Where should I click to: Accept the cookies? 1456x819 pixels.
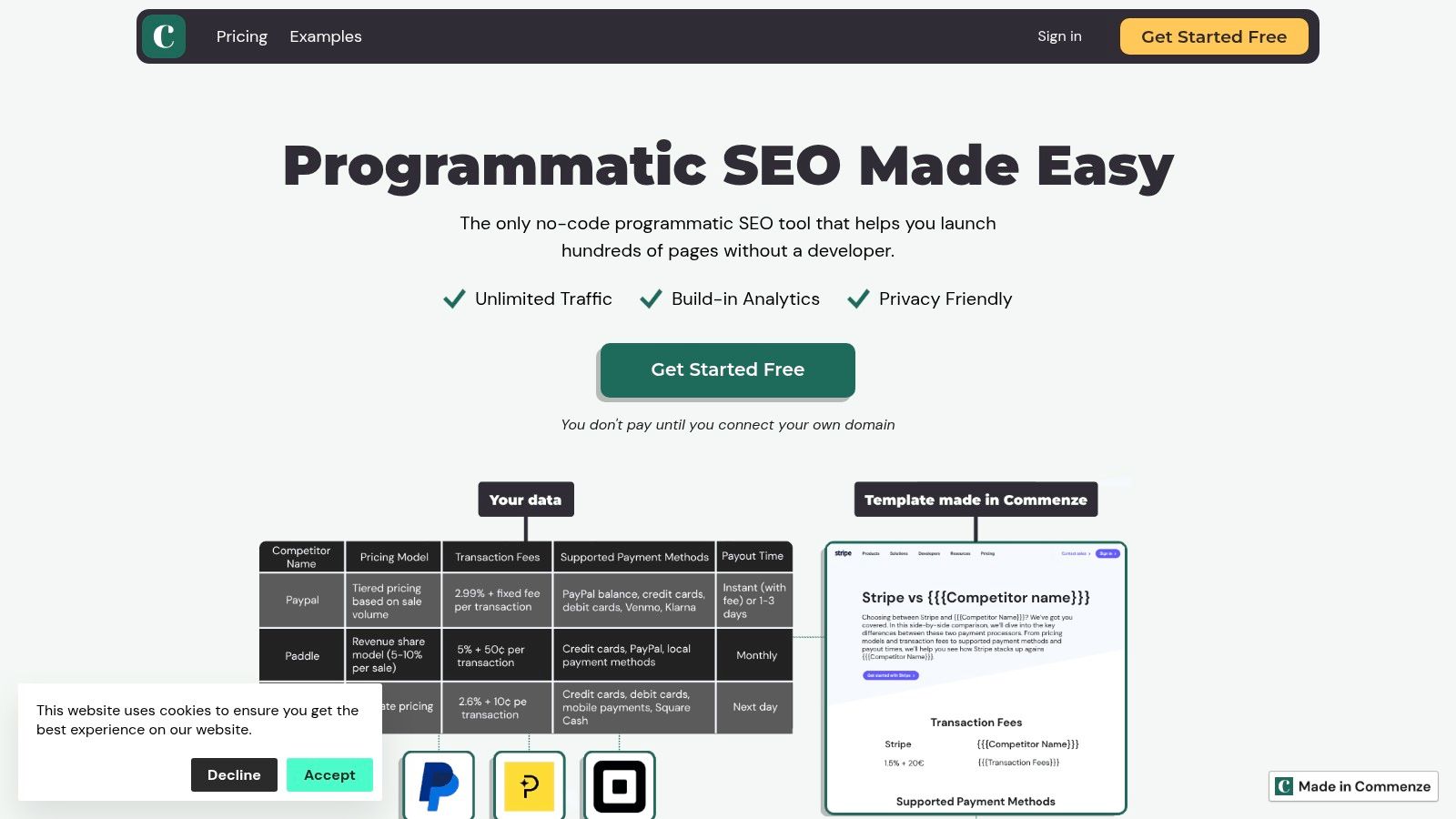pos(329,775)
